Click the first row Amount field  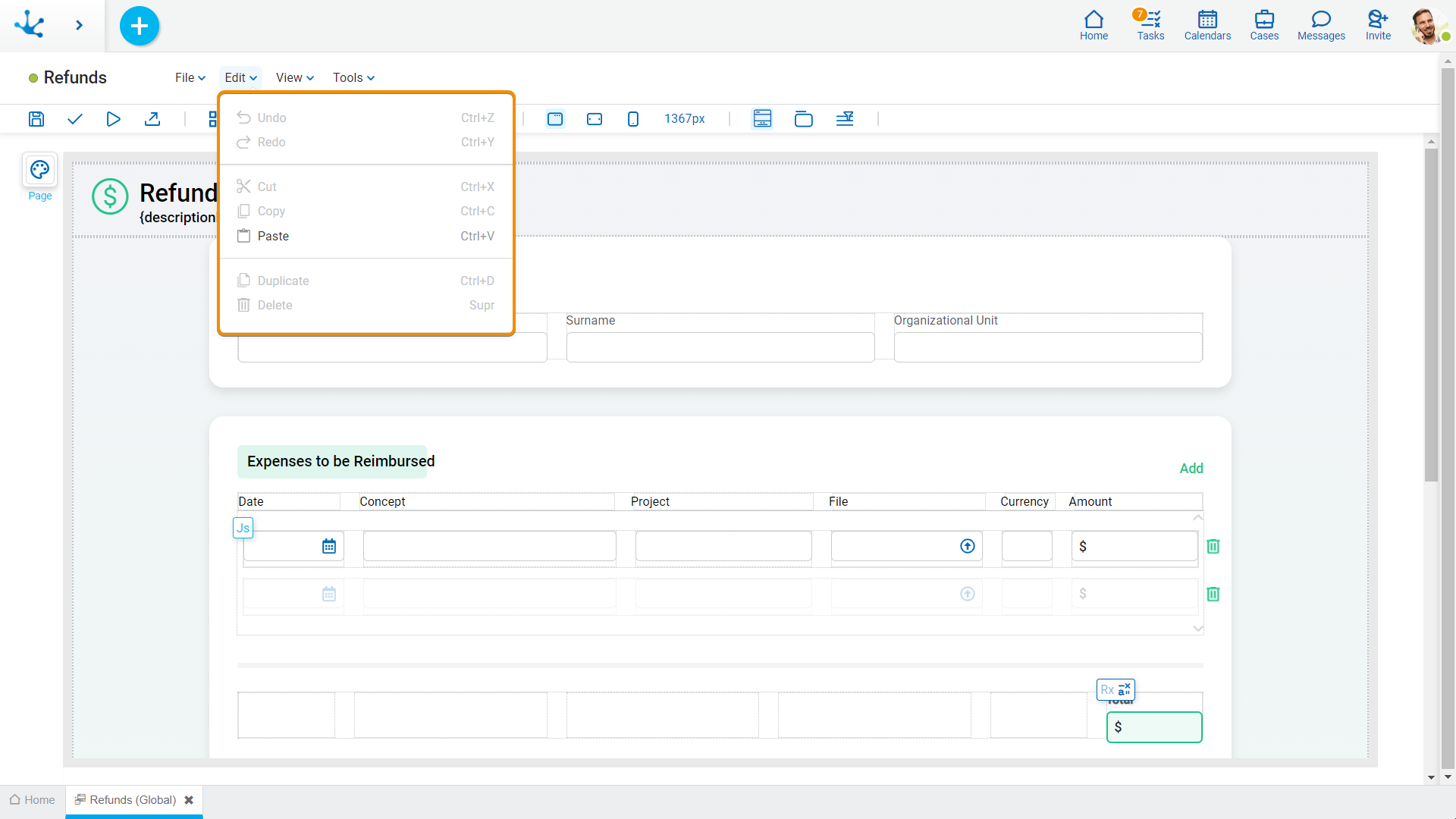coord(1134,546)
